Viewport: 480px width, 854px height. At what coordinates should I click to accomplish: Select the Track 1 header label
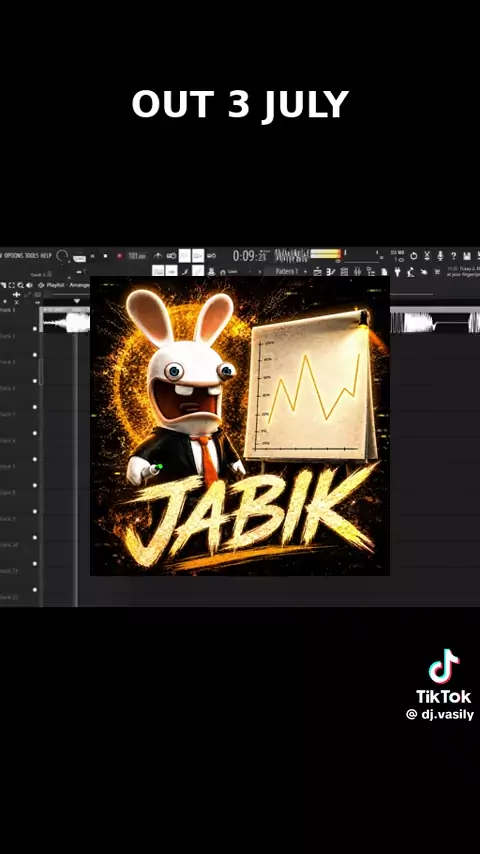tap(8, 310)
